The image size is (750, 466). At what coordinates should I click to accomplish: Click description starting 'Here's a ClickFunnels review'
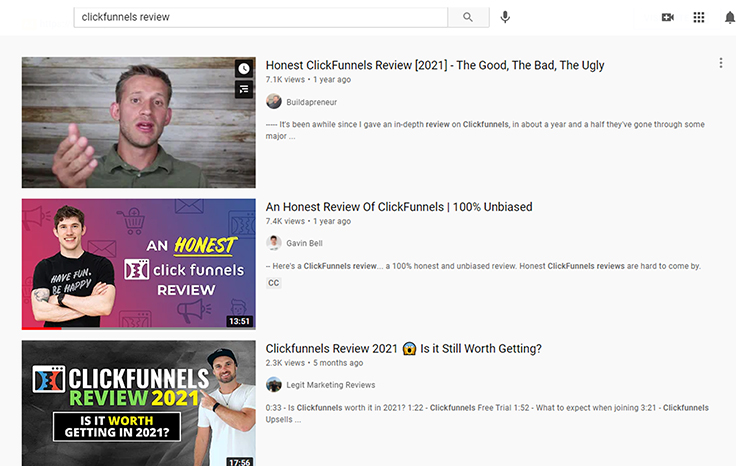click(x=483, y=266)
